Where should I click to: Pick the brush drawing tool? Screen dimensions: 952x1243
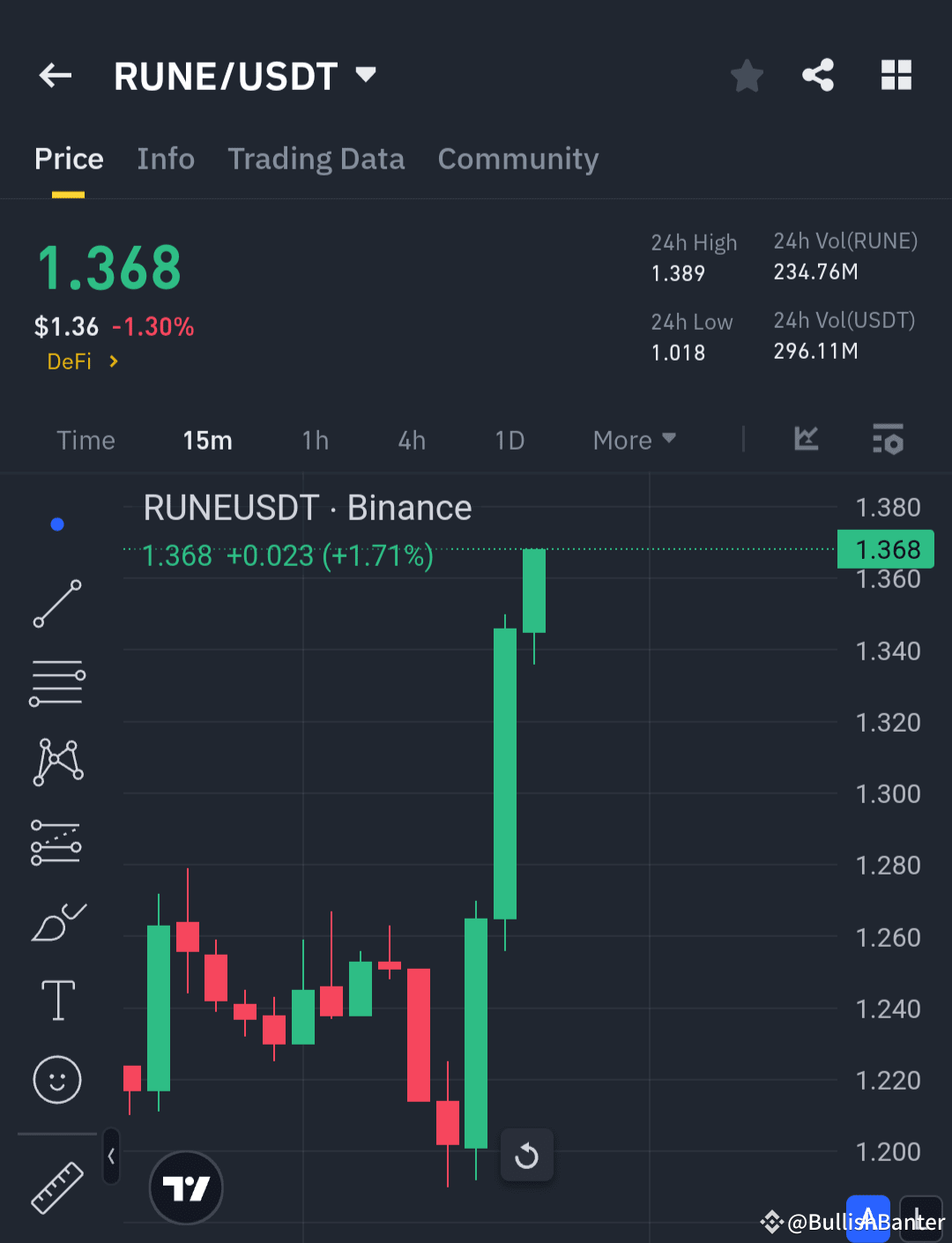56,921
